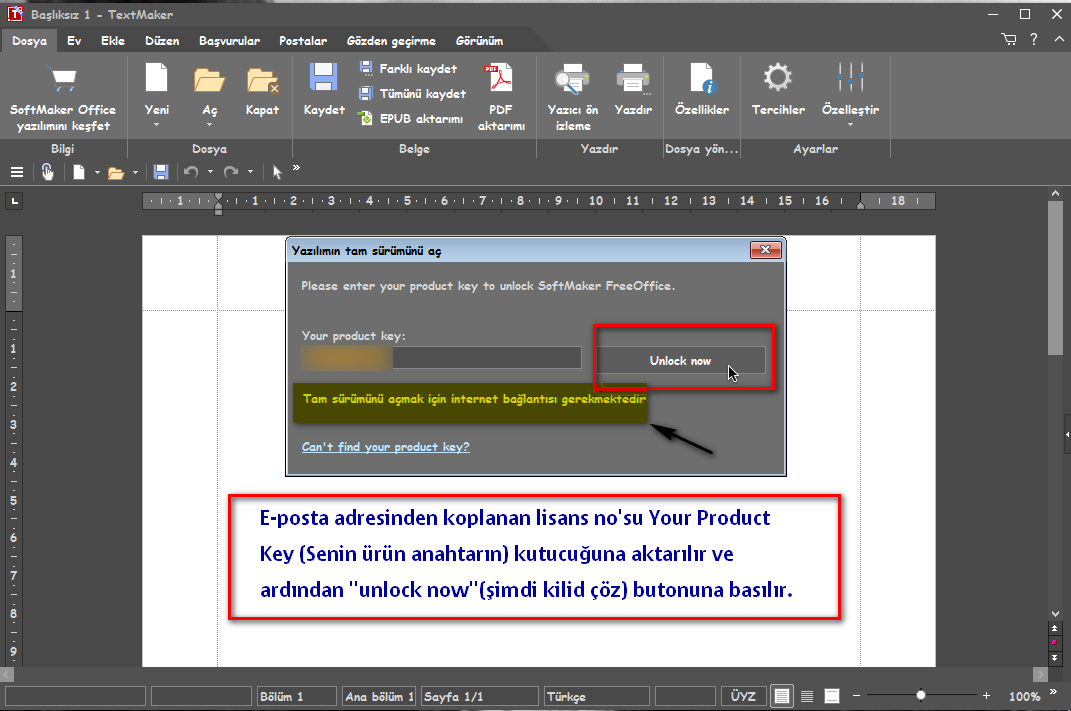The image size is (1071, 711).
Task: Open help with the question mark icon
Action: [x=1034, y=40]
